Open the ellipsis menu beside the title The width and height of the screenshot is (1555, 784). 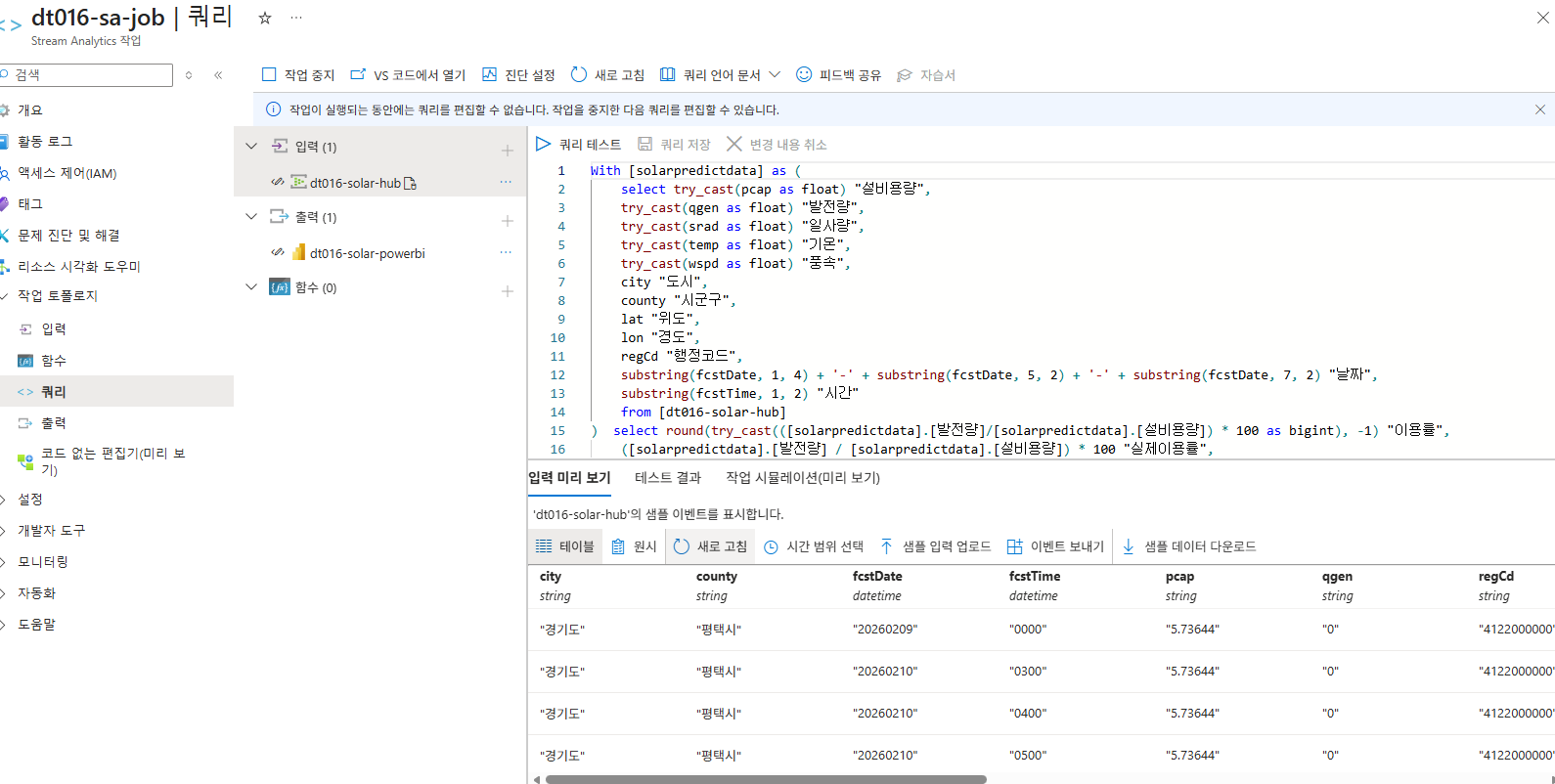(x=296, y=18)
